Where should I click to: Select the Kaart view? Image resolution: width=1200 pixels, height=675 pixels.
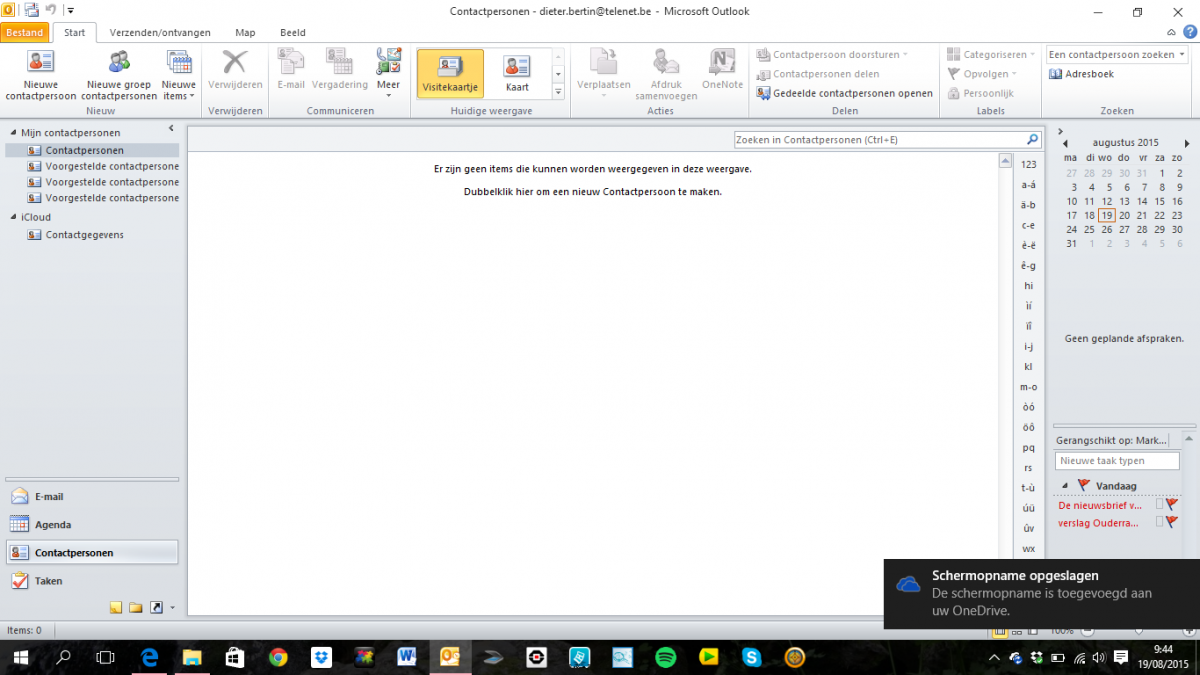point(517,73)
